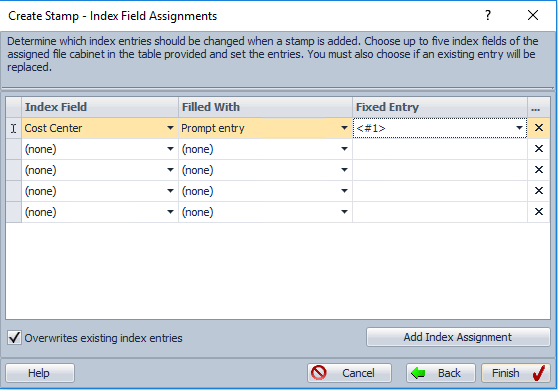
Task: Open fourth row Filled With (none) dropdown
Action: coord(344,191)
